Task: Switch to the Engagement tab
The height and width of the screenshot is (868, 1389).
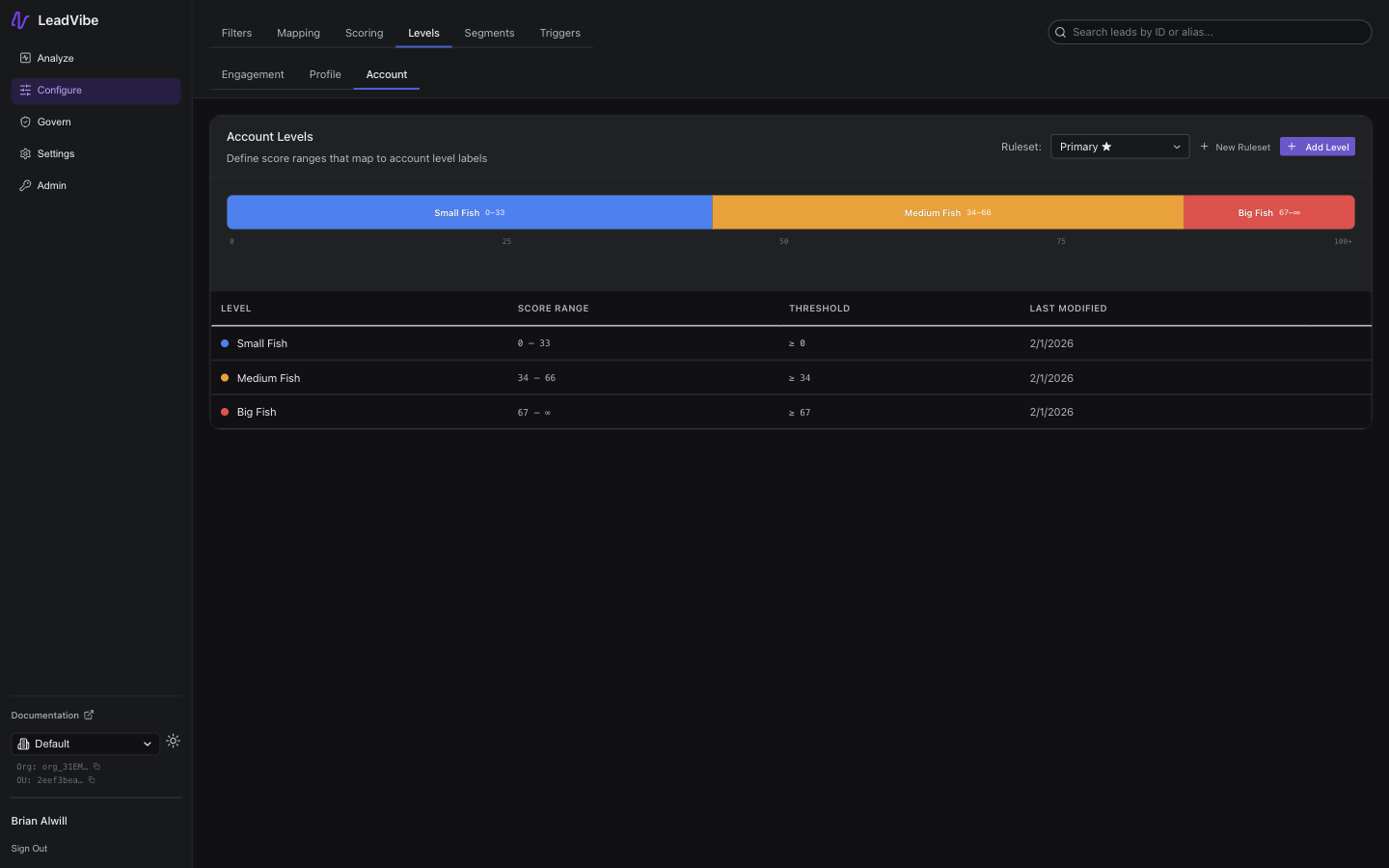Action: point(252,74)
